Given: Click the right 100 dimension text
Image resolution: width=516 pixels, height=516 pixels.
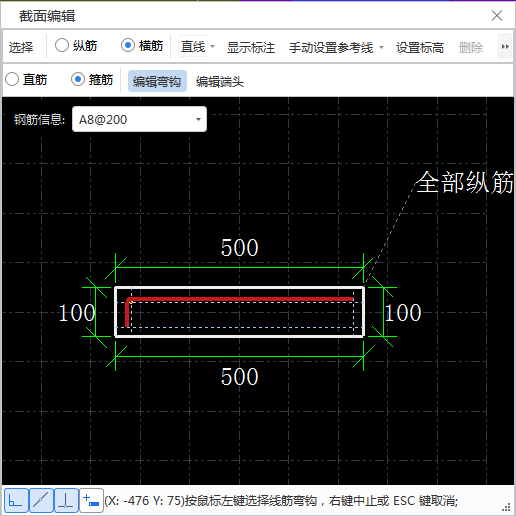Looking at the screenshot, I should [403, 313].
